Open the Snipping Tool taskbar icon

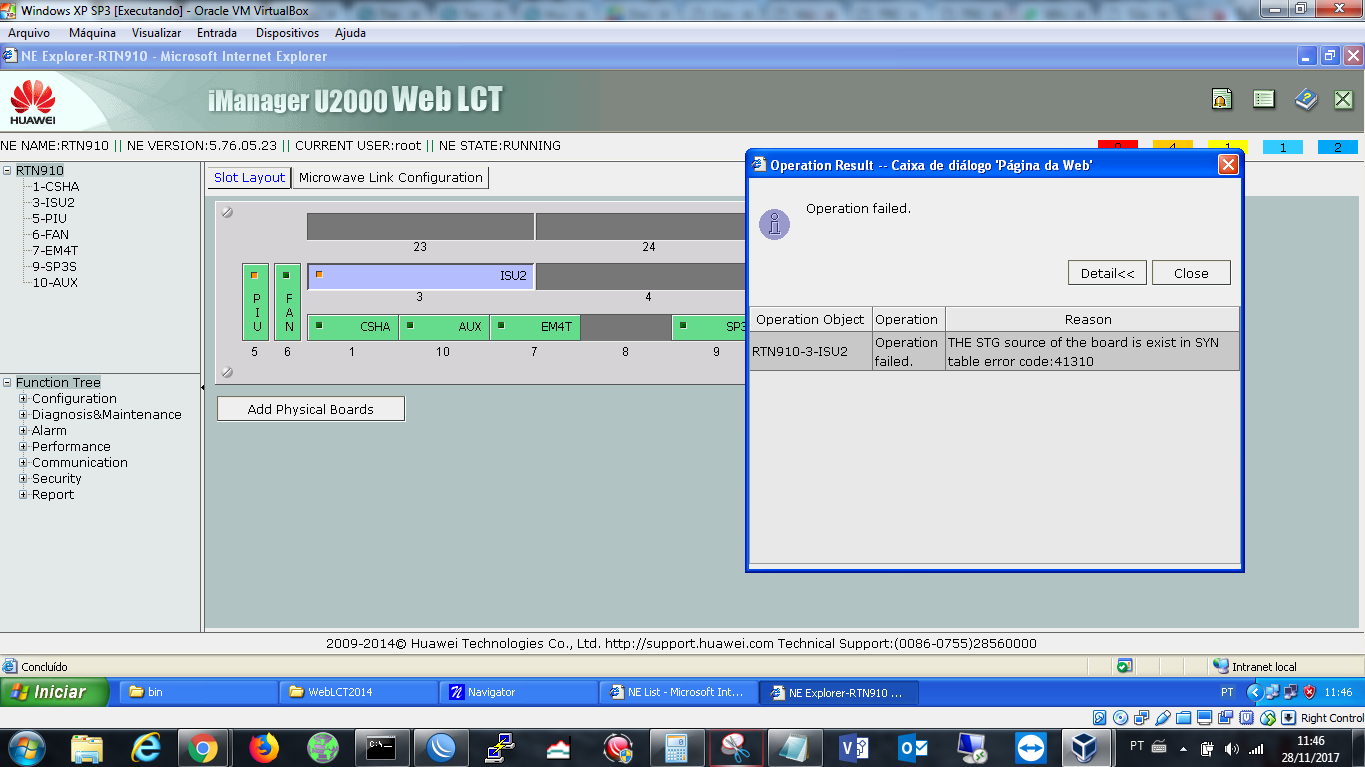point(735,747)
